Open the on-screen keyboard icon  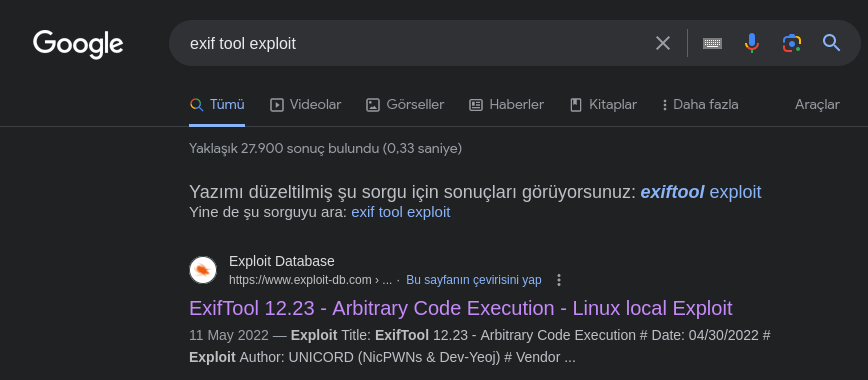click(x=712, y=43)
